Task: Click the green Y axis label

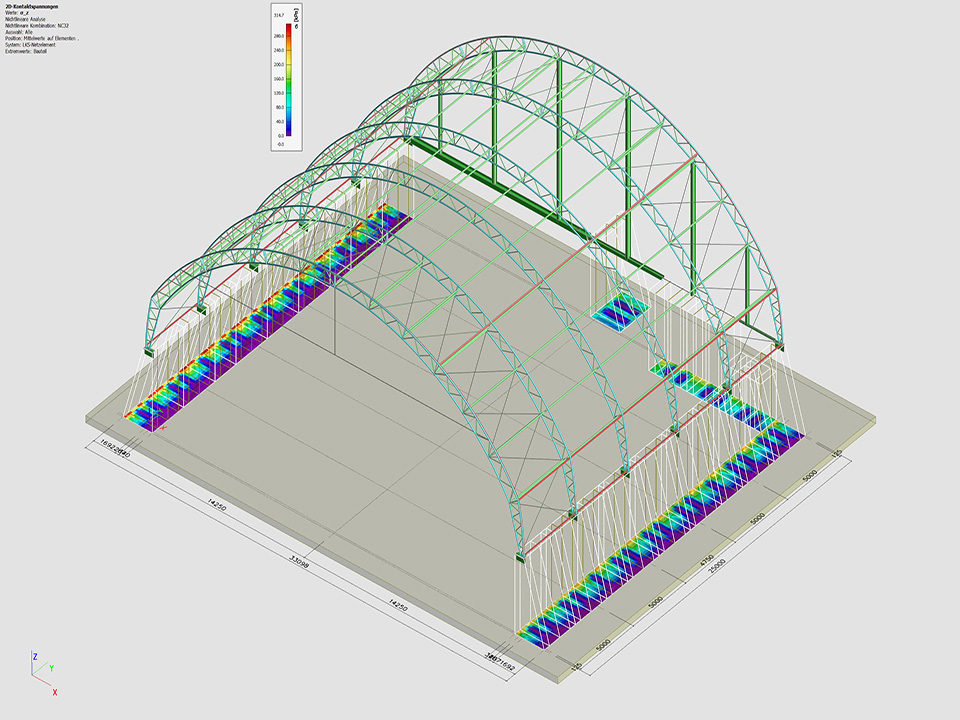Action: tap(51, 668)
